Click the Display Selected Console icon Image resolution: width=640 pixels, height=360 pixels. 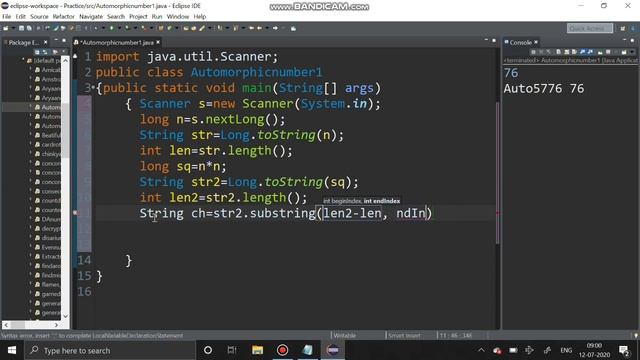pos(608,52)
